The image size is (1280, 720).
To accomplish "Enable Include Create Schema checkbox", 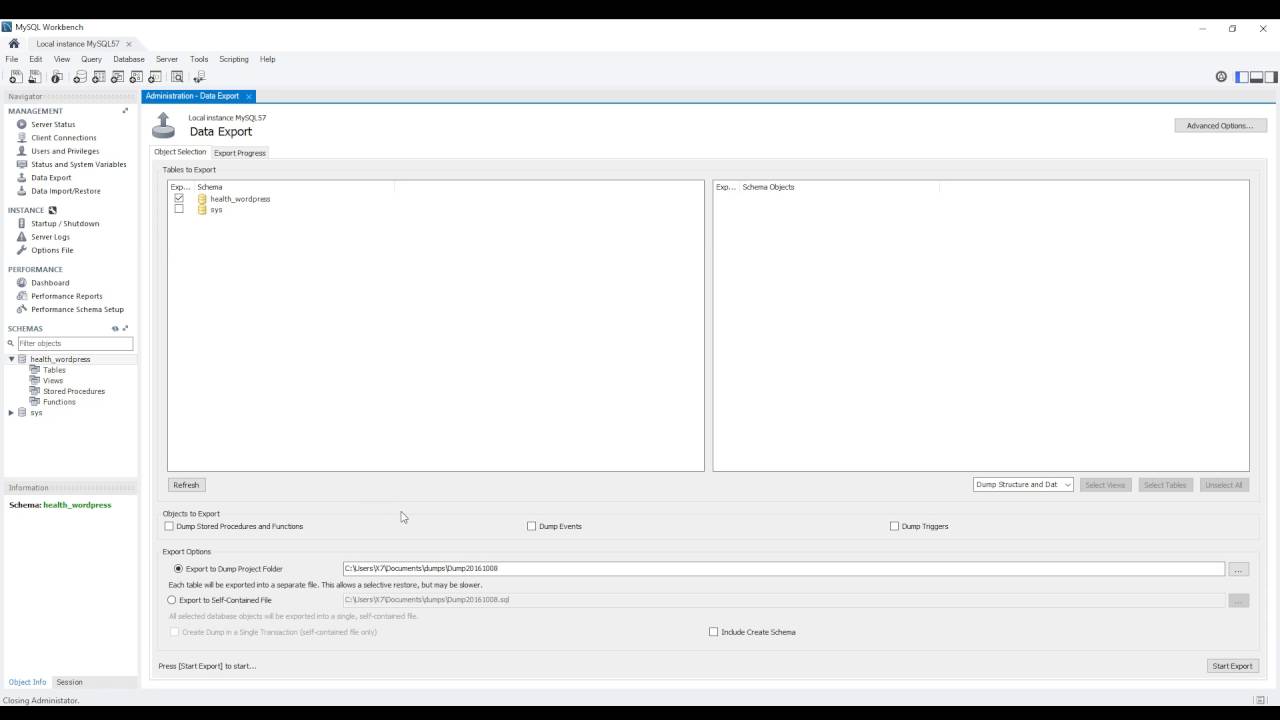I will [714, 632].
